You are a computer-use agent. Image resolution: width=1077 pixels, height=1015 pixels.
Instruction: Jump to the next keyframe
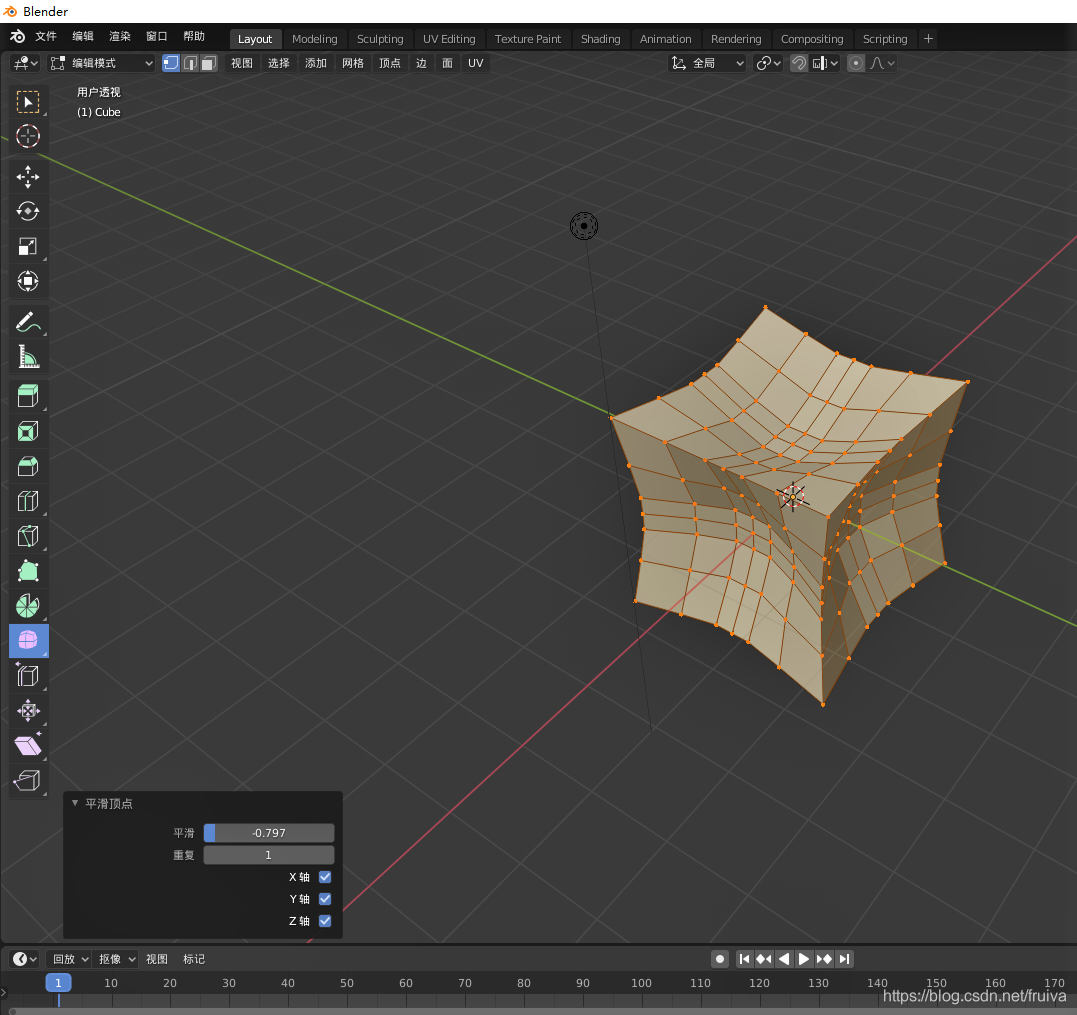[824, 959]
